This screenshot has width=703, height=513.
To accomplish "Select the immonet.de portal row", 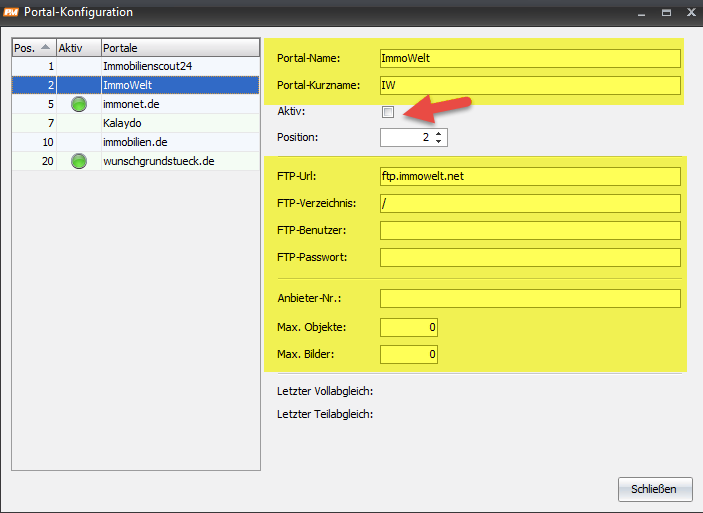I will click(x=135, y=104).
